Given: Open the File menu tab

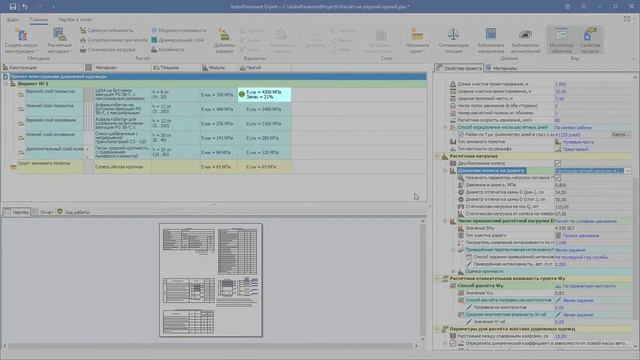Looking at the screenshot, I should [x=13, y=20].
